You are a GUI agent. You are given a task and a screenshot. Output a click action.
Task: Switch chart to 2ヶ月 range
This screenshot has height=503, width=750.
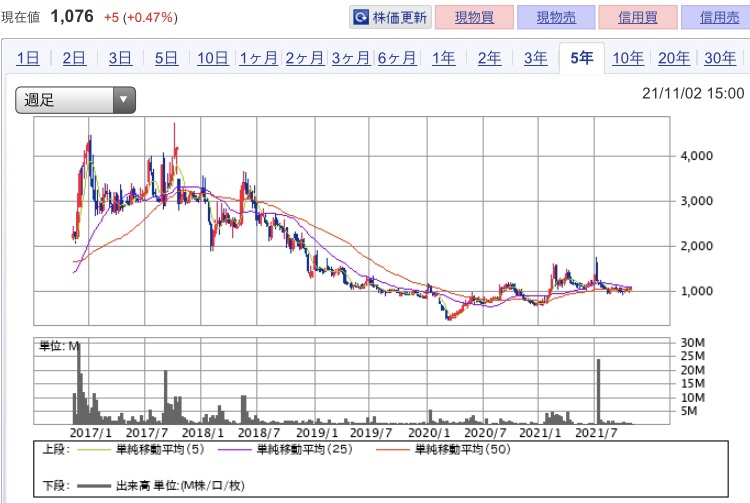tap(305, 58)
